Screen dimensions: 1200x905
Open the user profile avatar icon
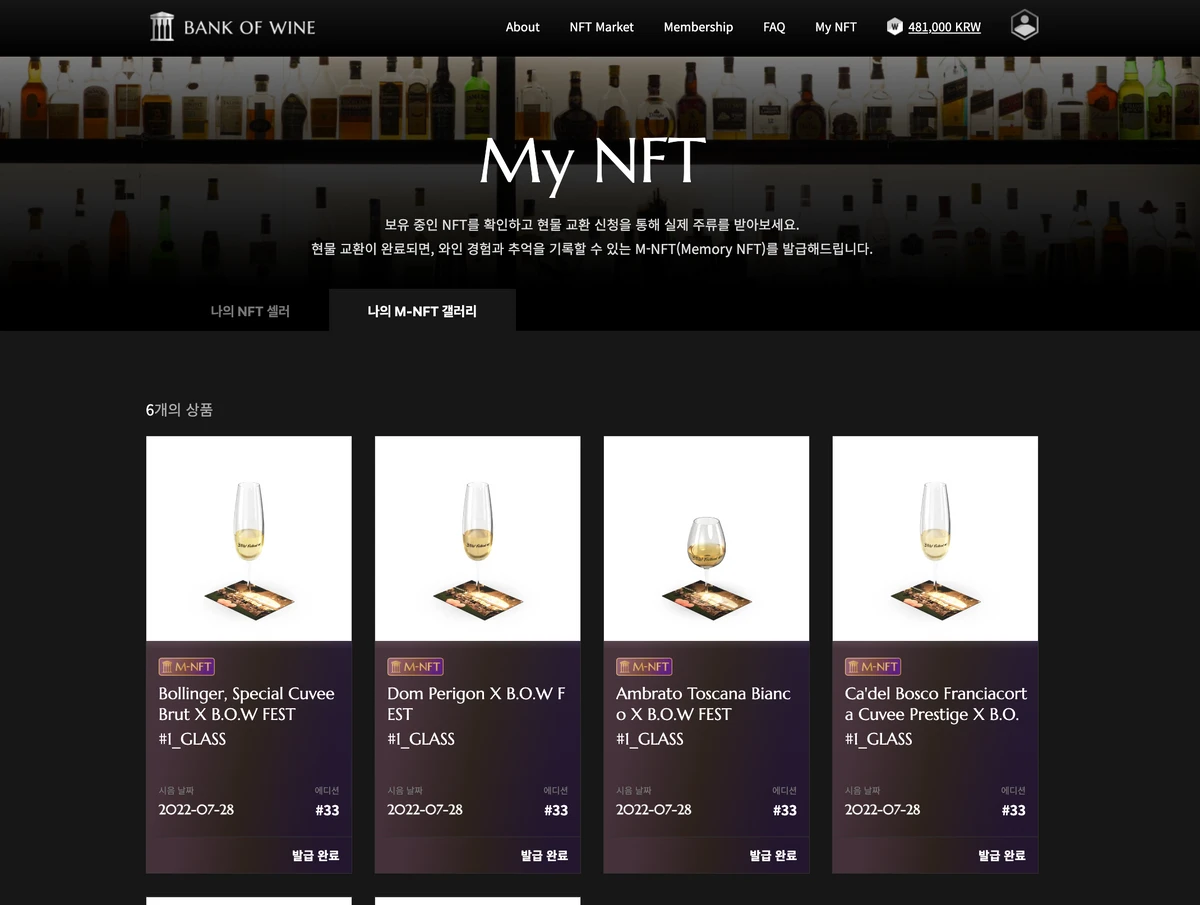(x=1024, y=26)
